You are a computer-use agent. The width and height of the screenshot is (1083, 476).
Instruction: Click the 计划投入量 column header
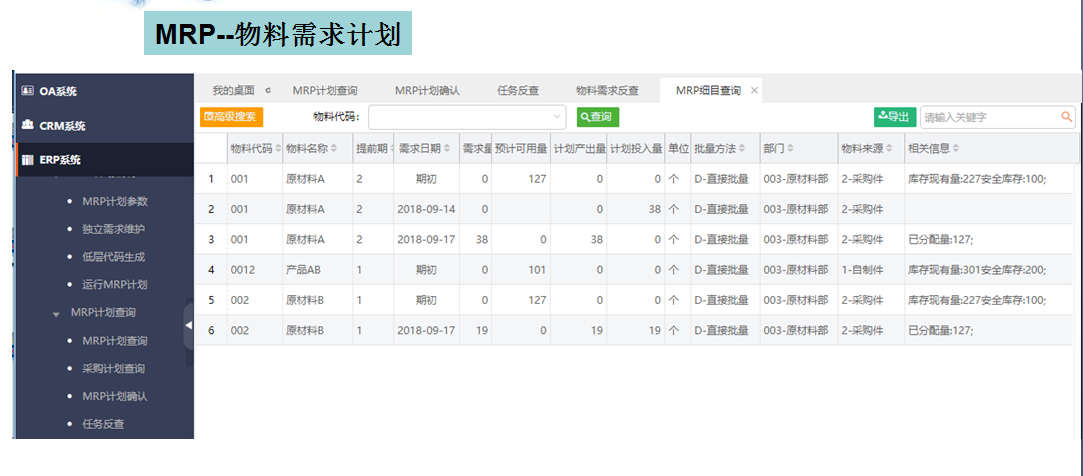(x=636, y=148)
